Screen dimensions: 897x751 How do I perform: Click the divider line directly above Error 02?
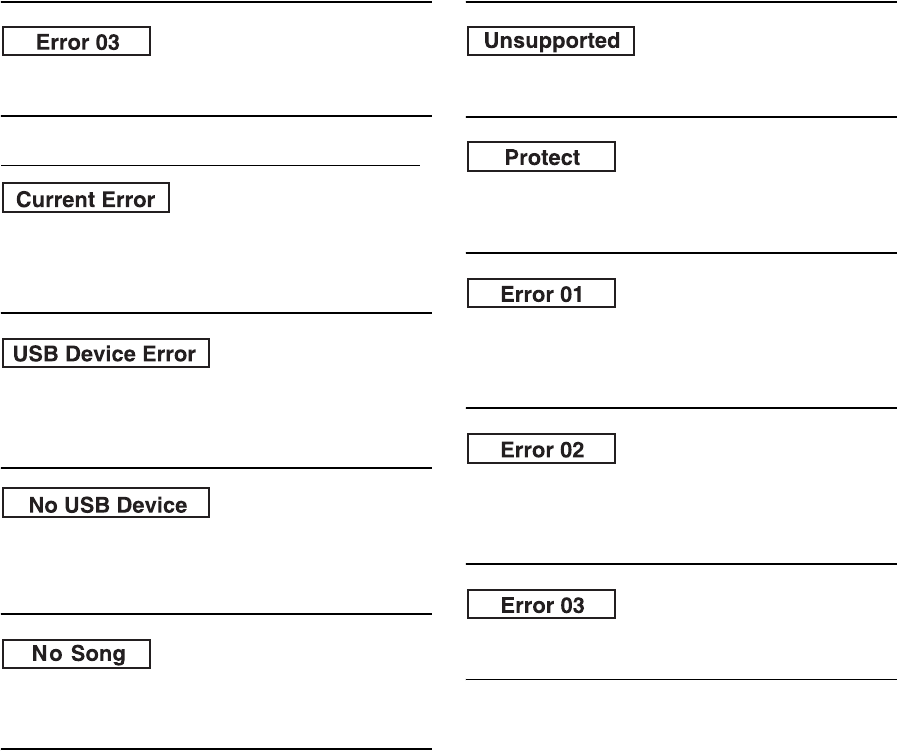pyautogui.click(x=682, y=408)
